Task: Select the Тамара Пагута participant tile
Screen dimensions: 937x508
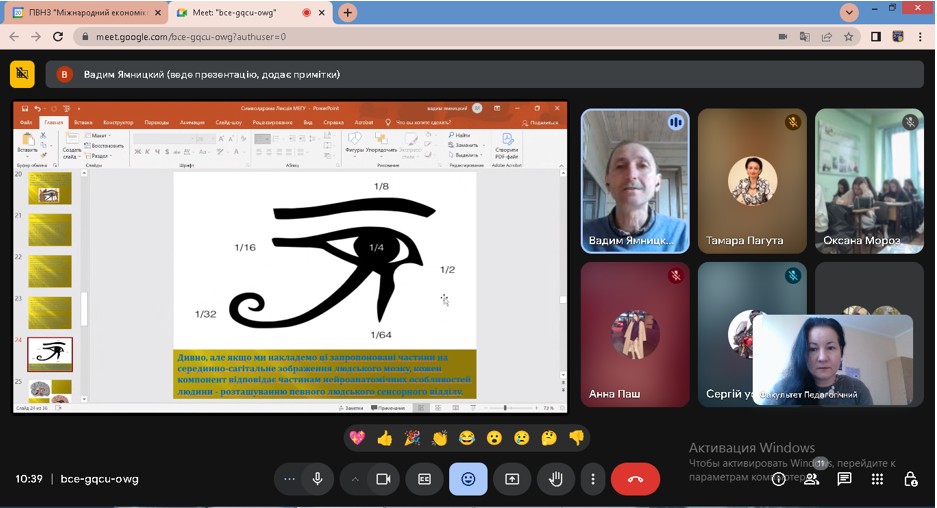Action: (x=752, y=181)
